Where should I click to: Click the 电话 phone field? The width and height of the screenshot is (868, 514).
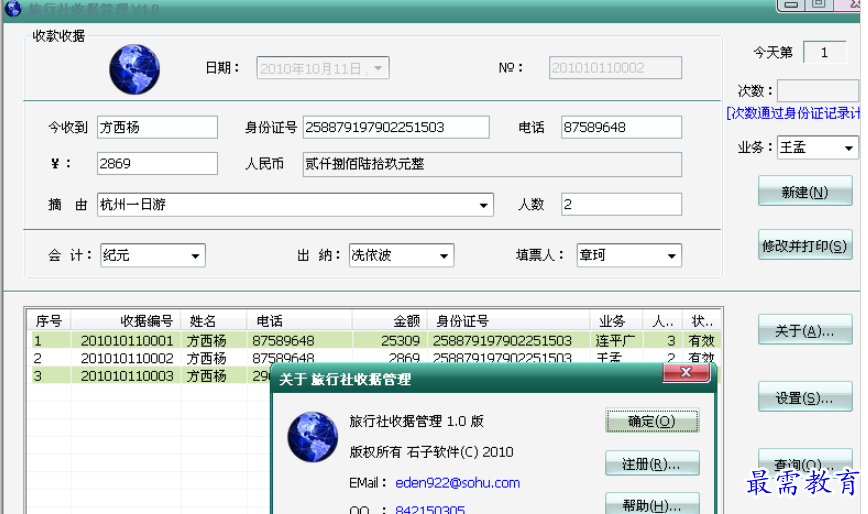tap(621, 127)
